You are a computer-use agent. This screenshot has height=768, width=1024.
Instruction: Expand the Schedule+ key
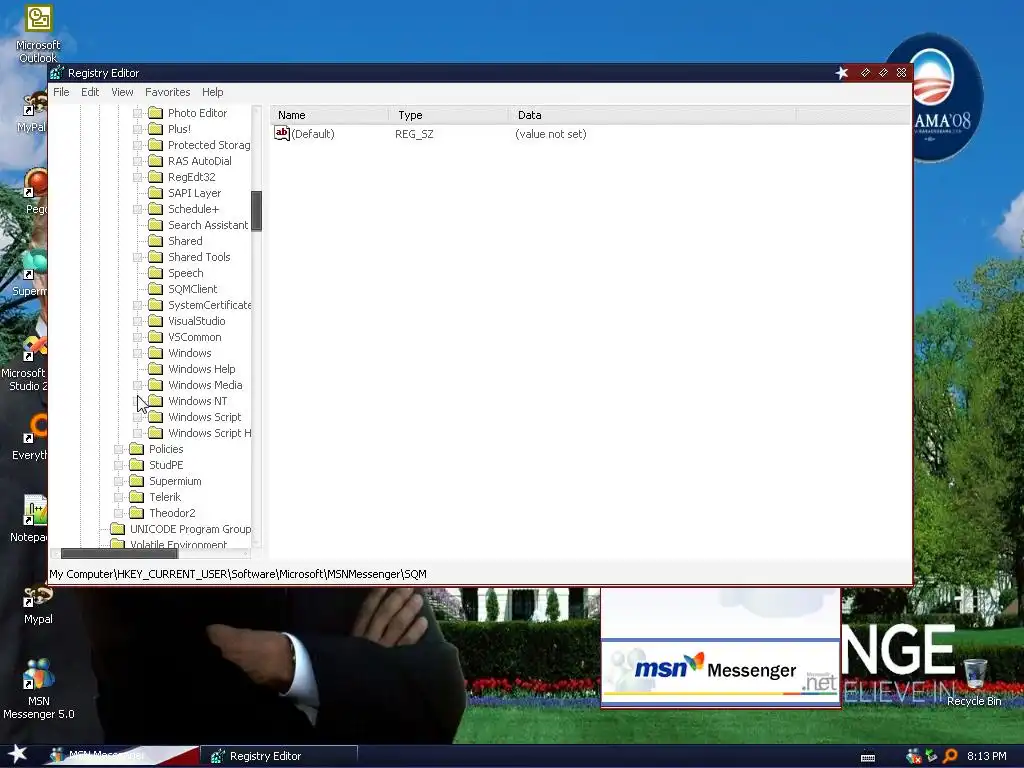137,209
